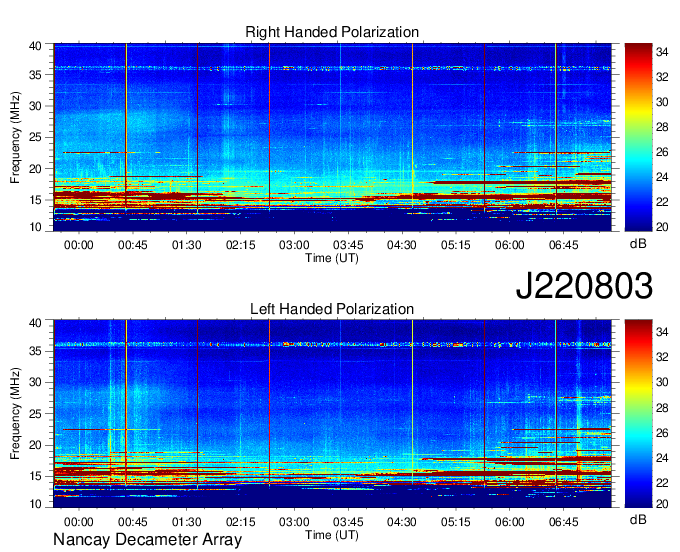
Task: Click the 15 MHz tick on the Right Handed plot
Action: pyautogui.click(x=35, y=200)
